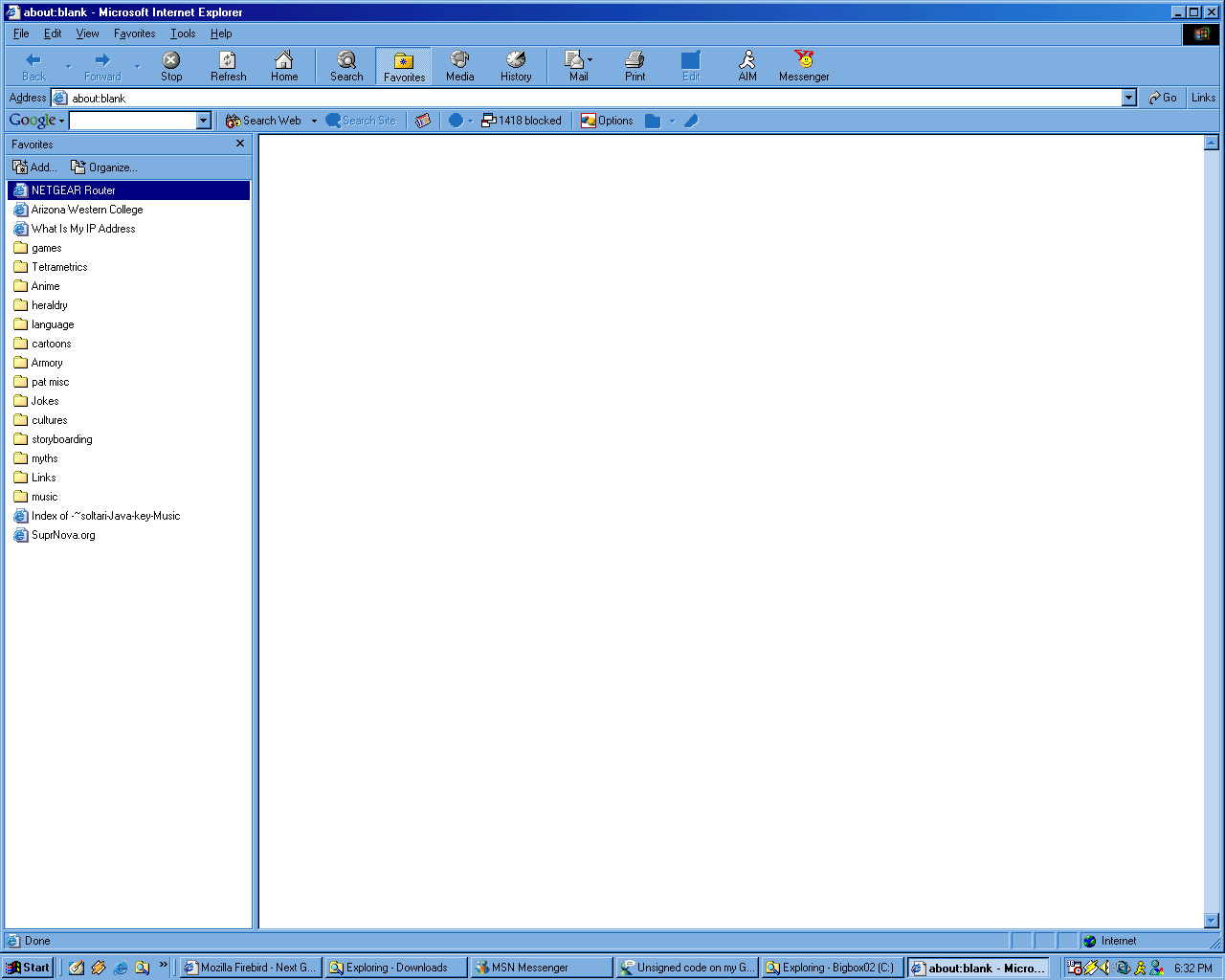The height and width of the screenshot is (980, 1225).
Task: Click the Google news icon
Action: click(423, 121)
